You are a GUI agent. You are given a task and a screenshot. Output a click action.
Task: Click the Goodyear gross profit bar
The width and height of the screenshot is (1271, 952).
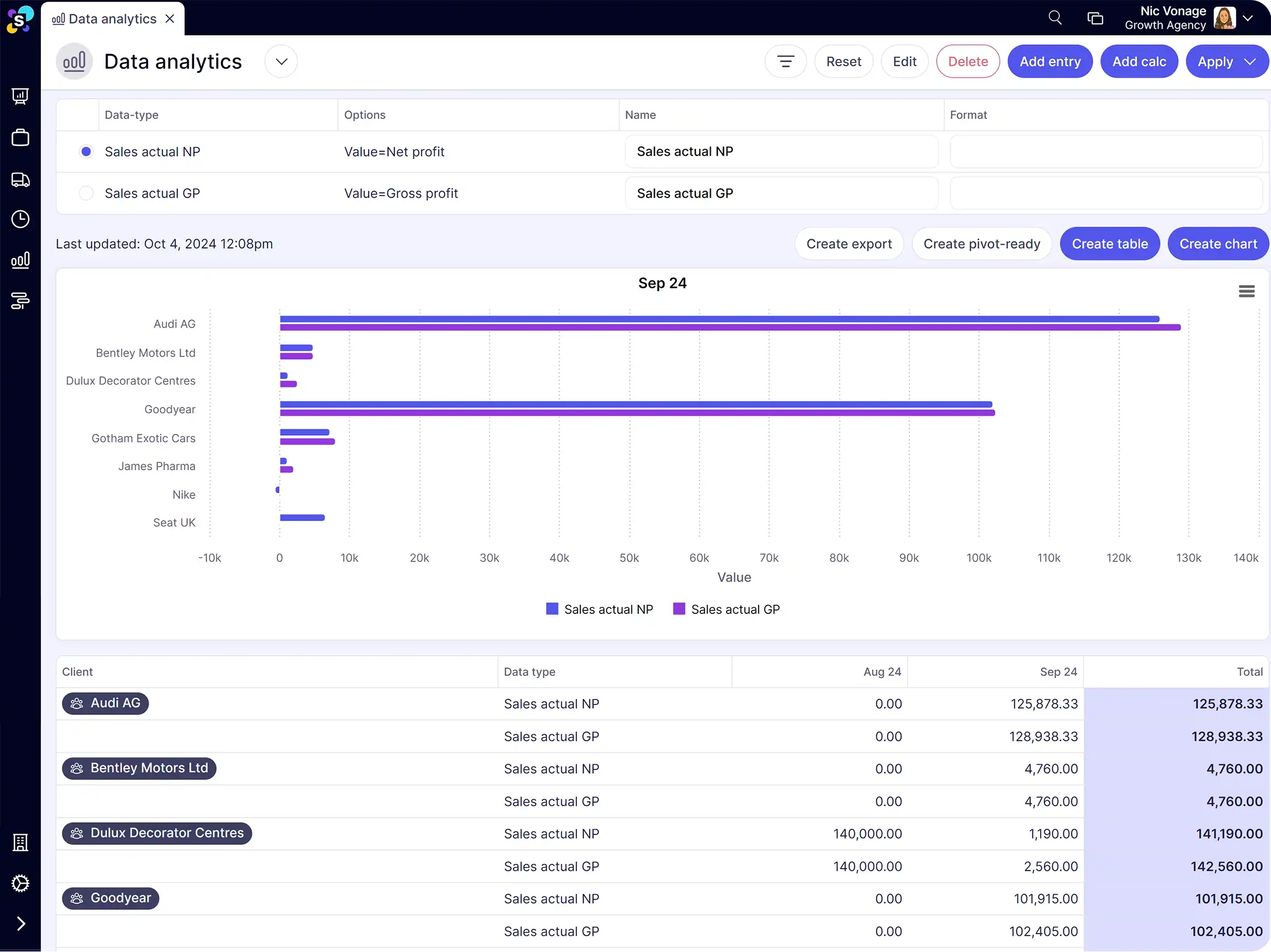point(637,413)
